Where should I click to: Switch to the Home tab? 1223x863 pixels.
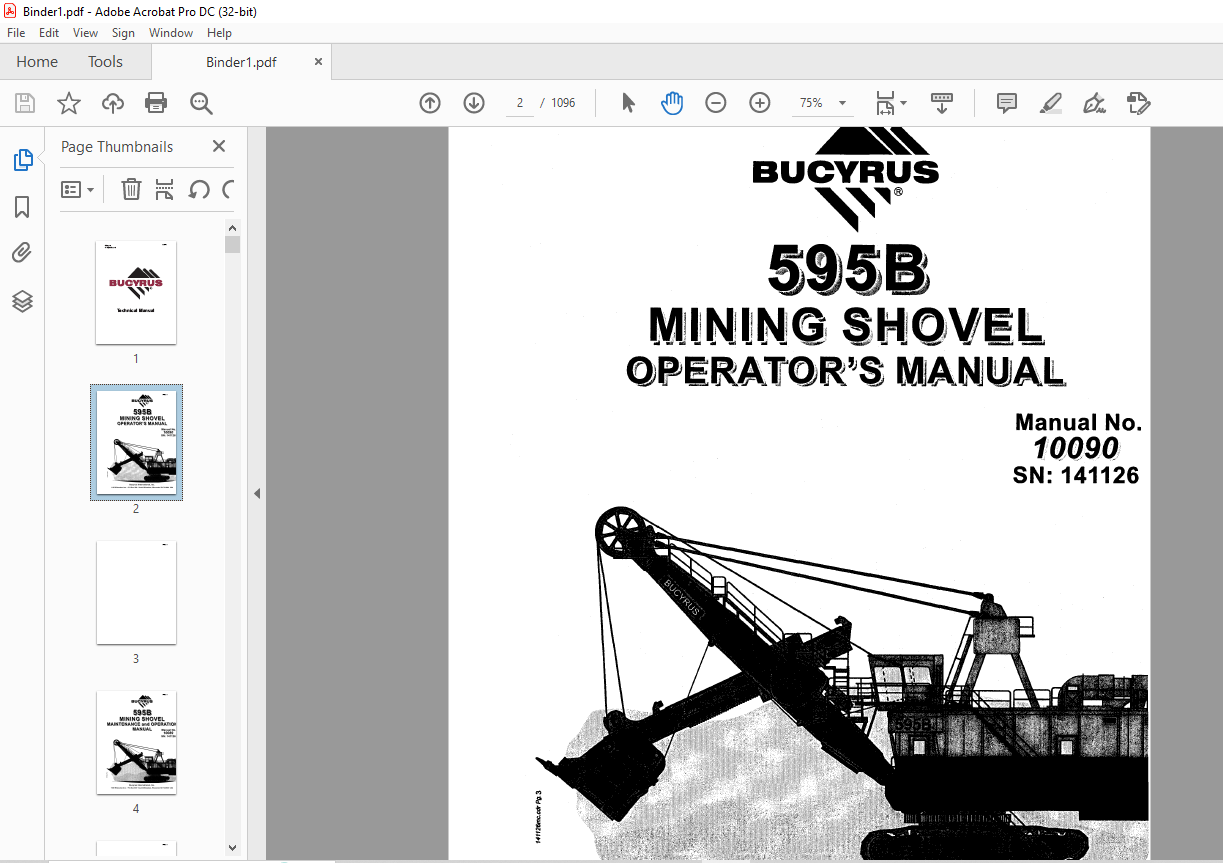point(37,61)
